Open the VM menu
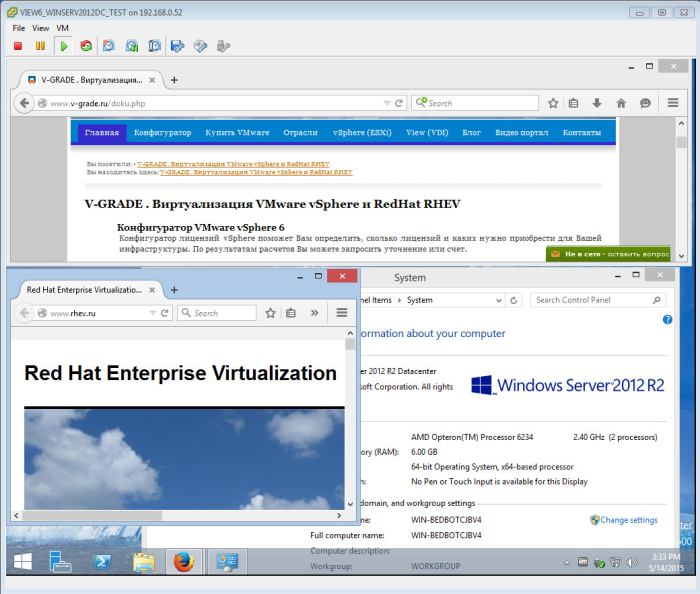The height and width of the screenshot is (594, 700). tap(62, 28)
